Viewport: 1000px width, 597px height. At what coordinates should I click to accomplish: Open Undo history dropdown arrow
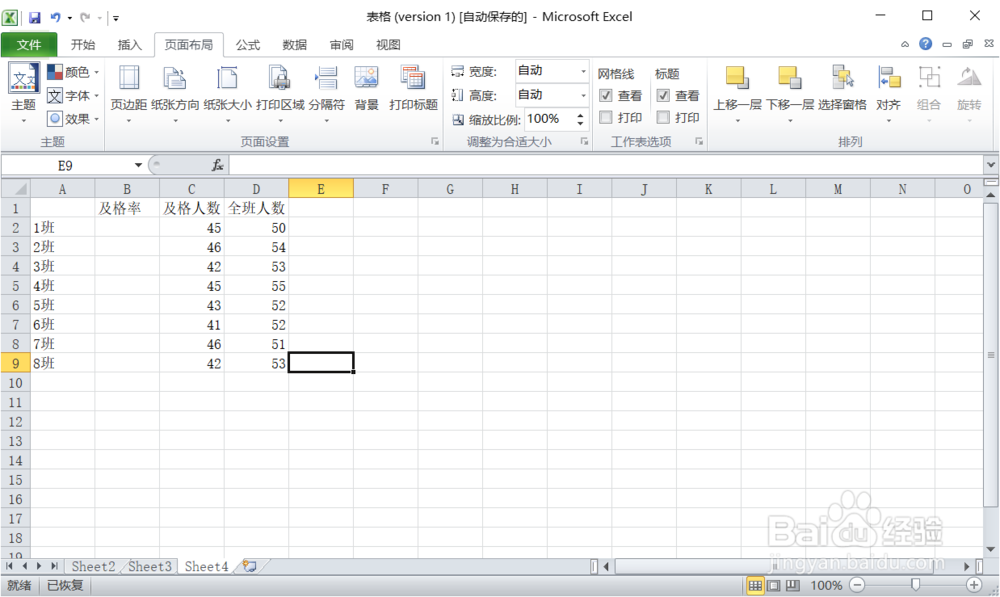(x=70, y=18)
